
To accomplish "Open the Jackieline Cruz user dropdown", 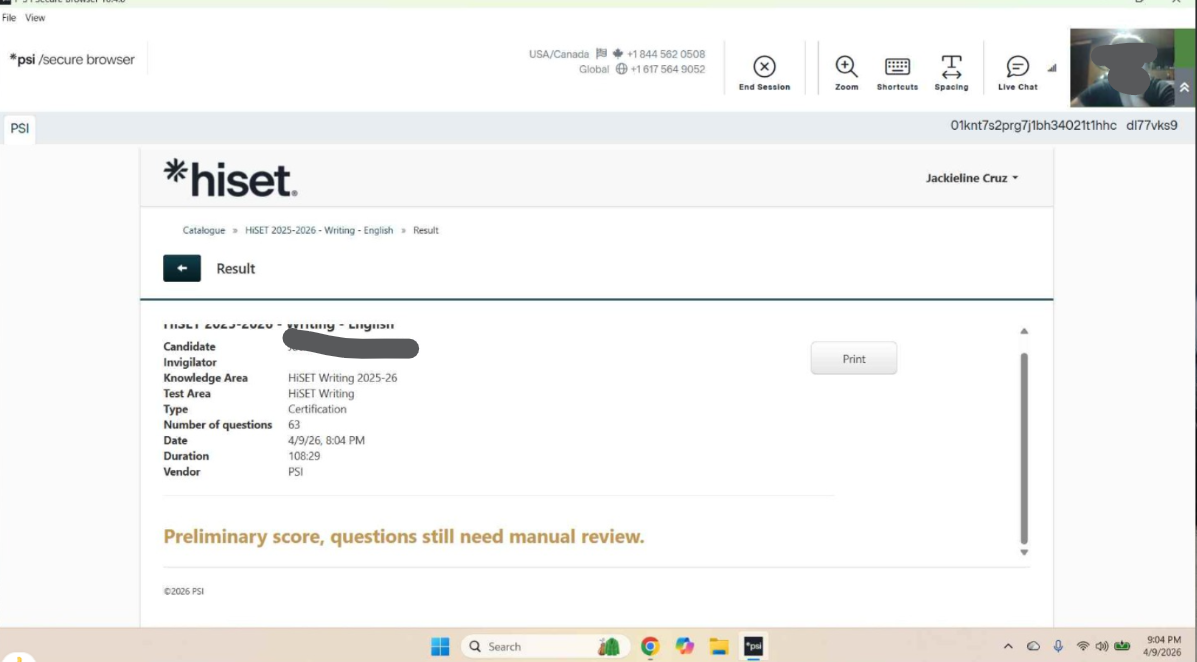I will click(x=972, y=178).
